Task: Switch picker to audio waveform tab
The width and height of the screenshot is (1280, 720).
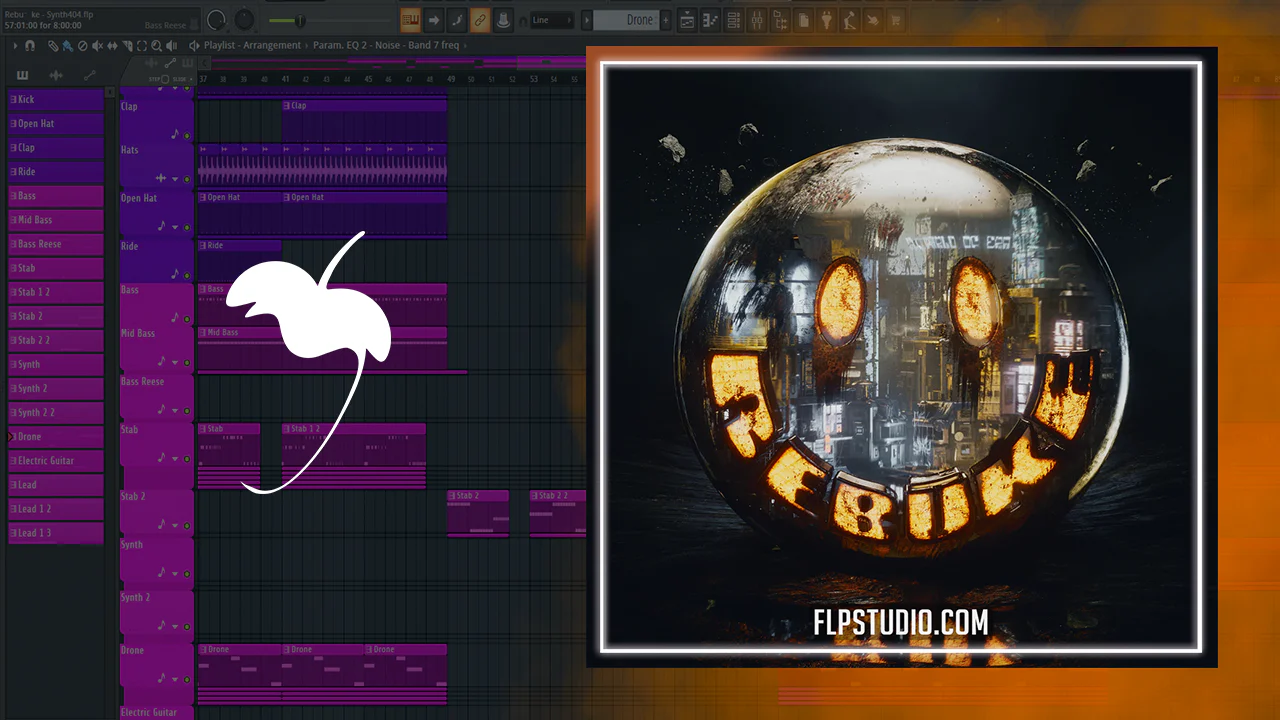Action: [55, 75]
